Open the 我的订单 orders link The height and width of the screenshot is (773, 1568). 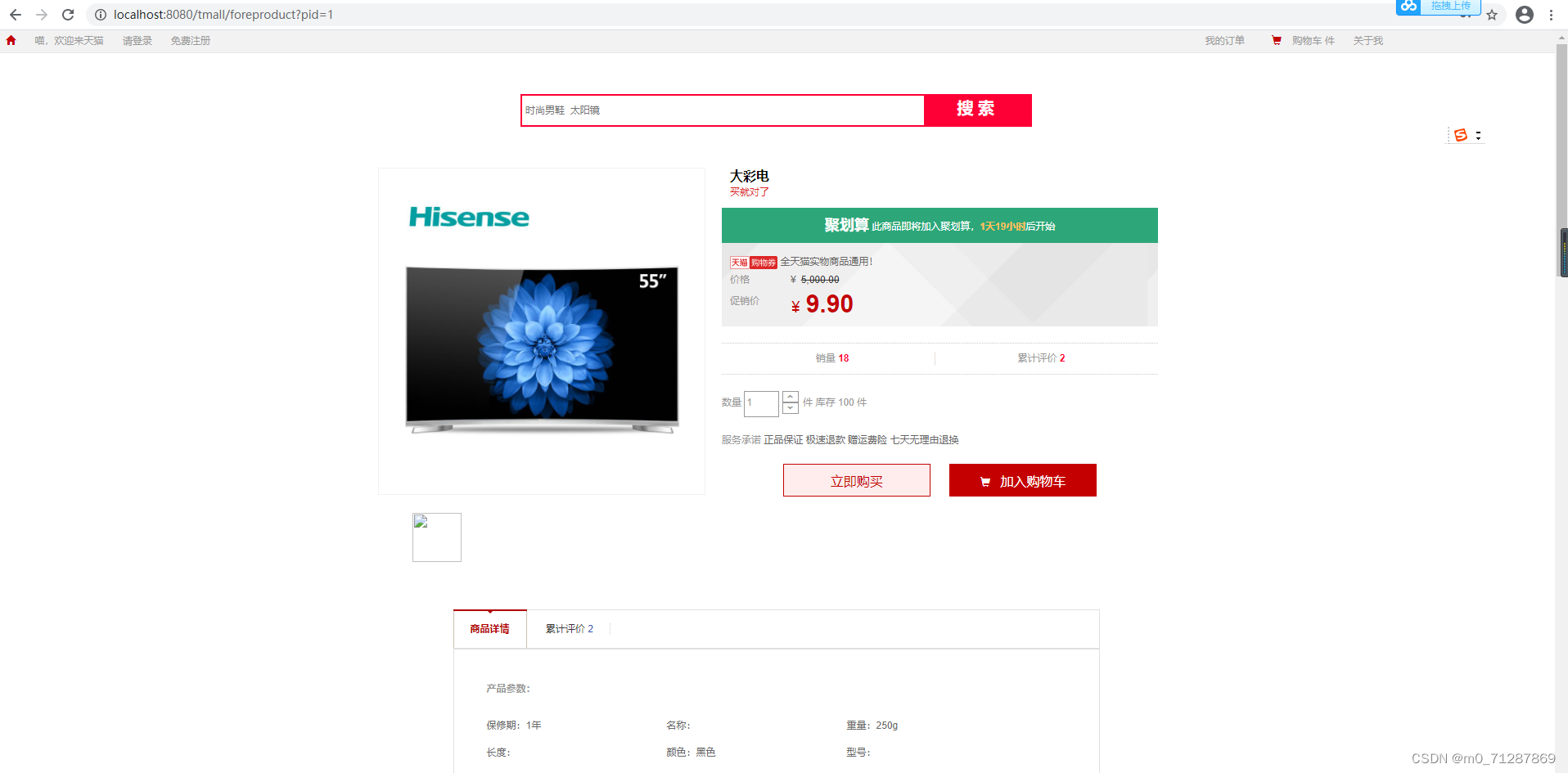[x=1224, y=40]
